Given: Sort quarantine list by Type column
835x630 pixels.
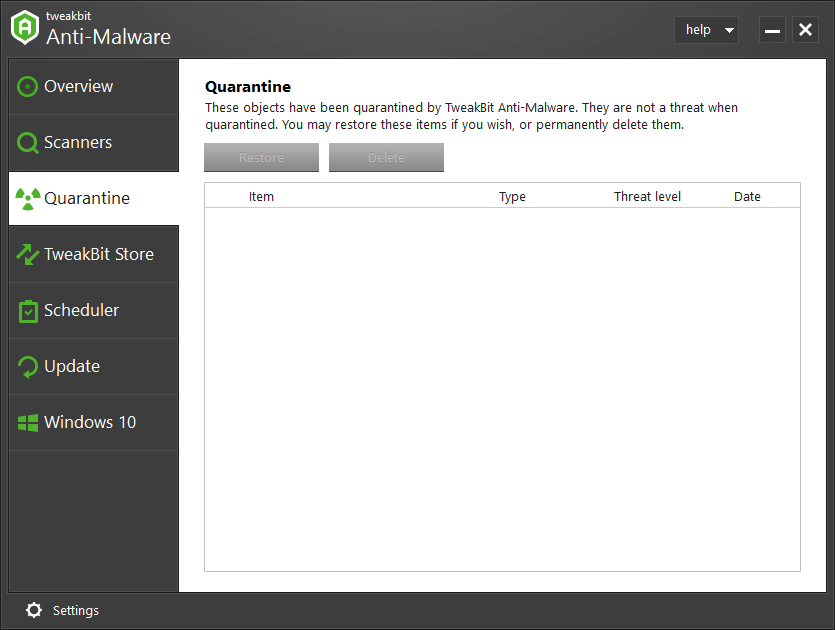Looking at the screenshot, I should [512, 197].
